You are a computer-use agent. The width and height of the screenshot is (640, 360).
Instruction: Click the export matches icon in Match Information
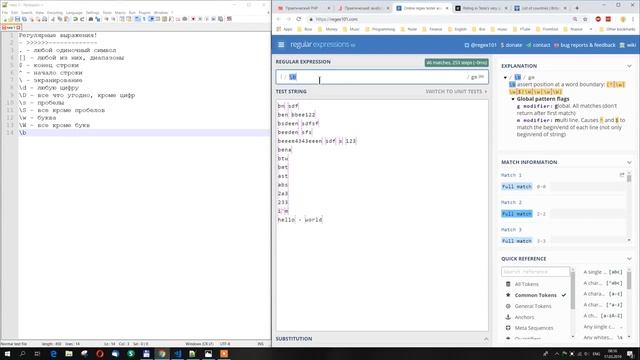click(622, 175)
